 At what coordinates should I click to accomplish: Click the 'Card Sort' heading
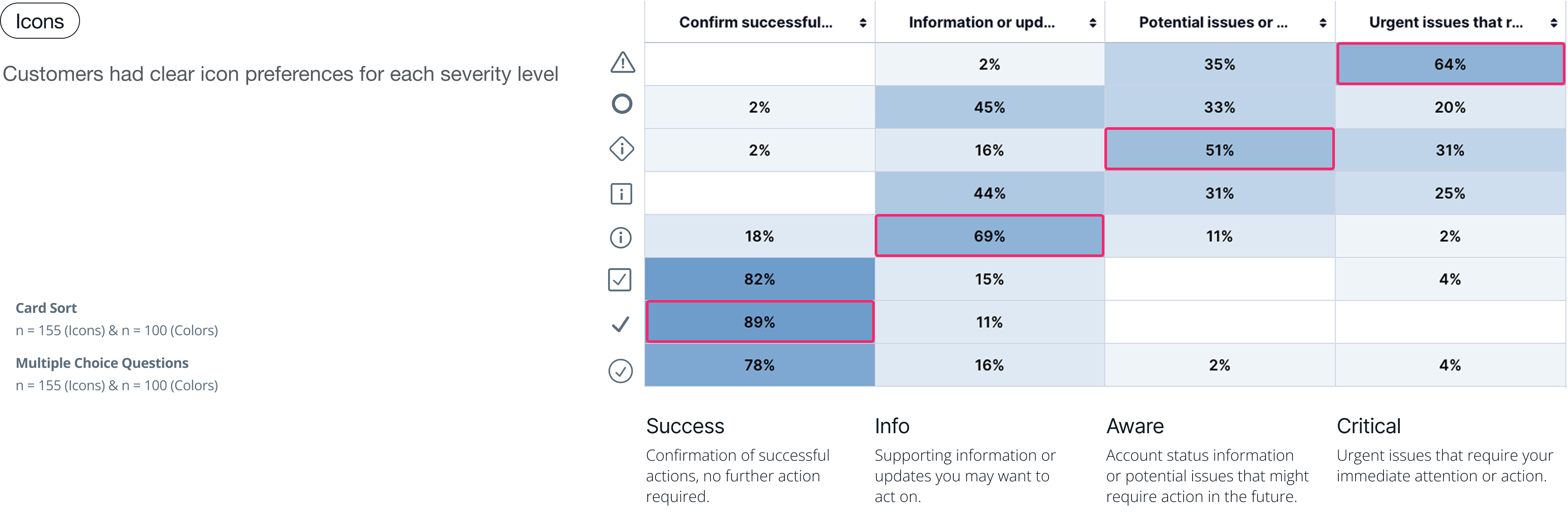tap(46, 309)
